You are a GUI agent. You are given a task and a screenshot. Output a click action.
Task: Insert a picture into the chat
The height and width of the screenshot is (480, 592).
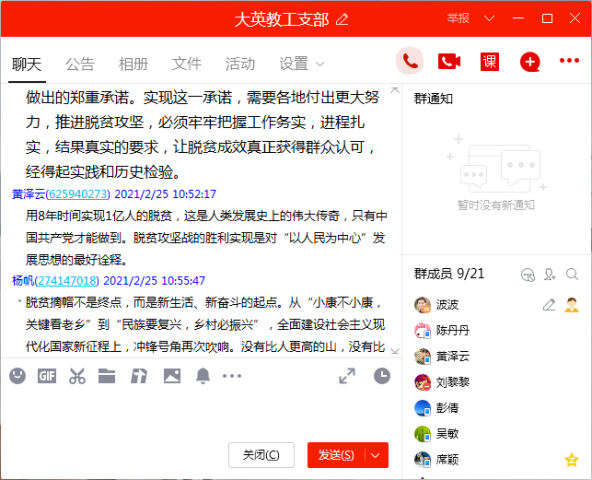point(172,376)
